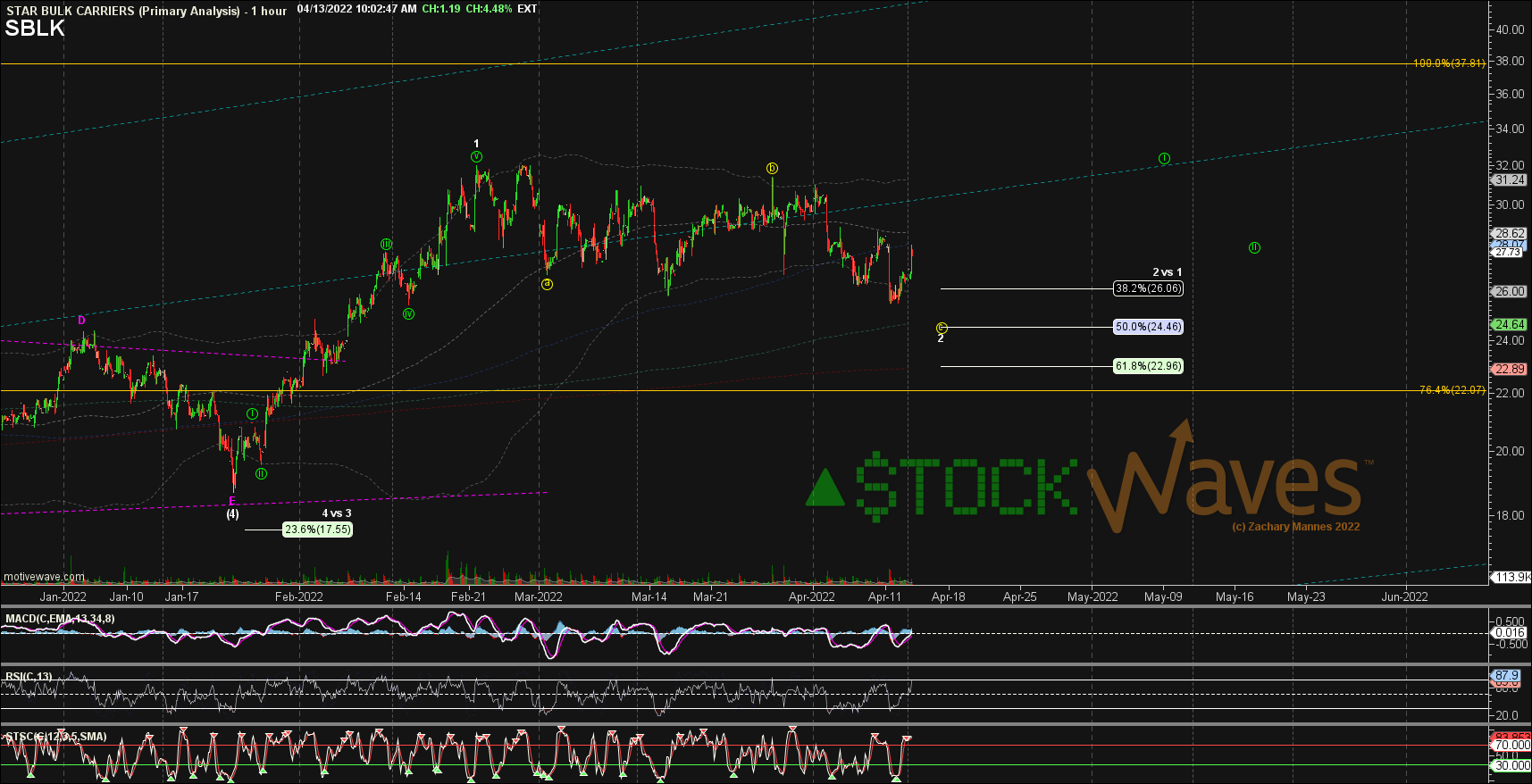Image resolution: width=1532 pixels, height=784 pixels.
Task: Click the stochastic 30.000 level tag
Action: tap(1511, 765)
